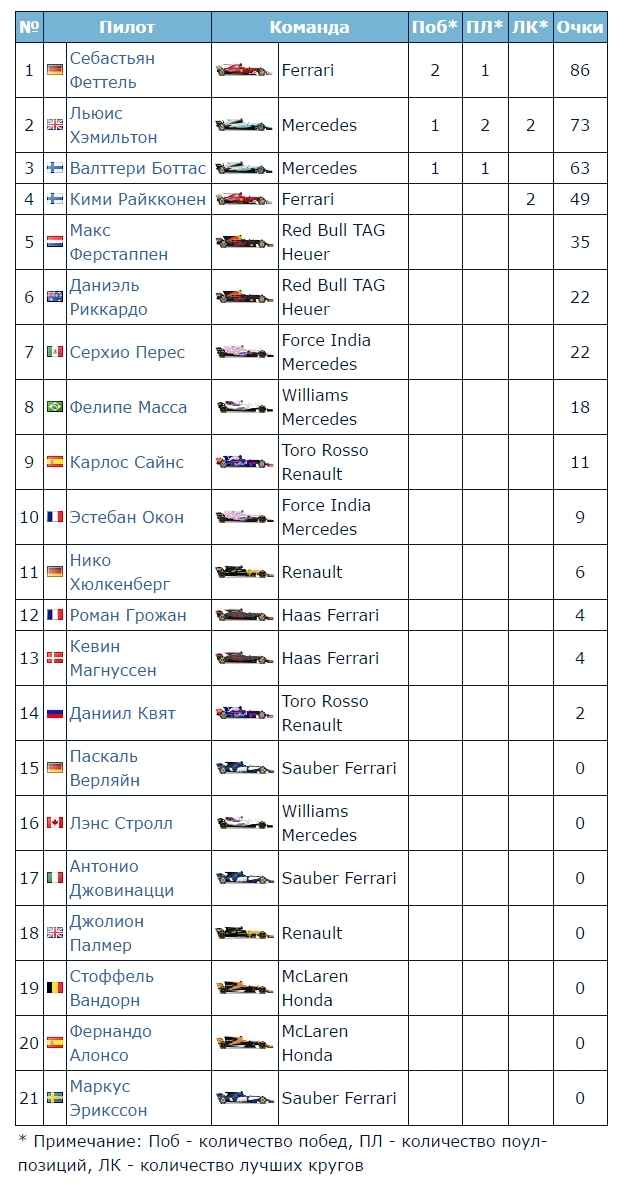Open the Карлос Сайнс driver link
This screenshot has width=624, height=1195.
coord(126,463)
